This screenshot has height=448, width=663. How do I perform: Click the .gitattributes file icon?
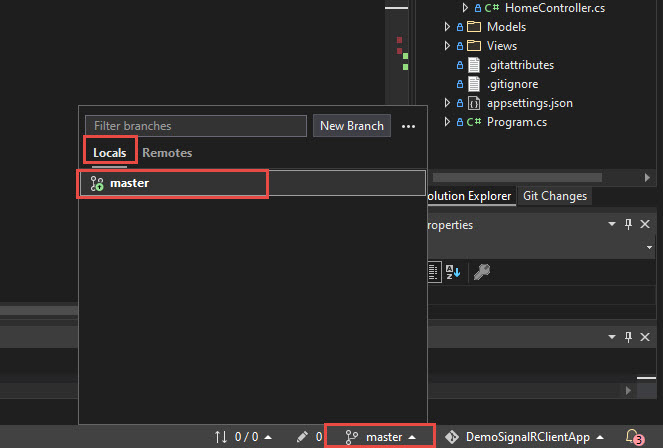(474, 65)
